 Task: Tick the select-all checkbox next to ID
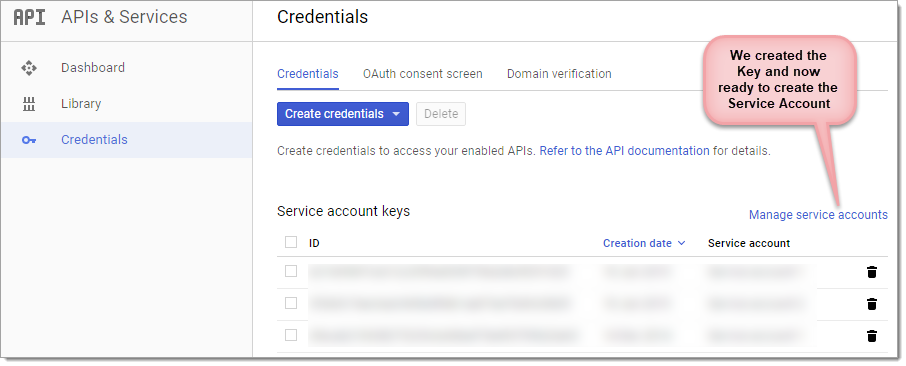[291, 242]
